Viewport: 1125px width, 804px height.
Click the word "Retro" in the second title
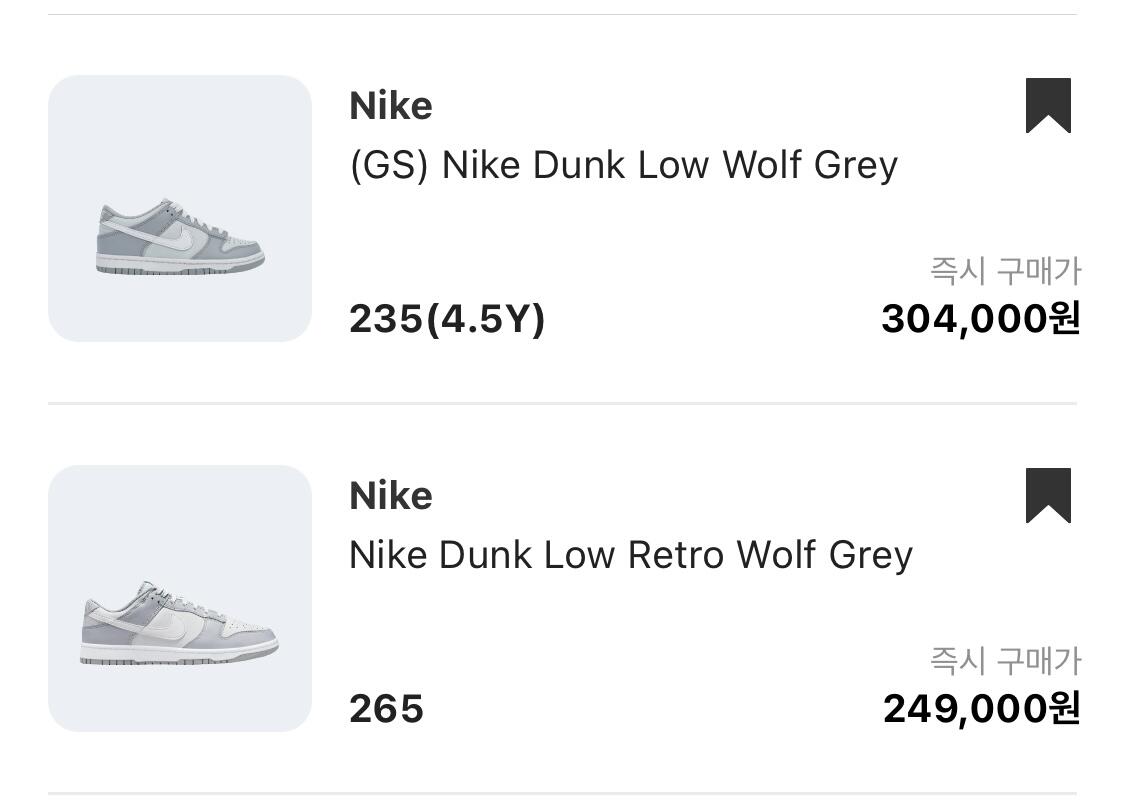(x=676, y=555)
